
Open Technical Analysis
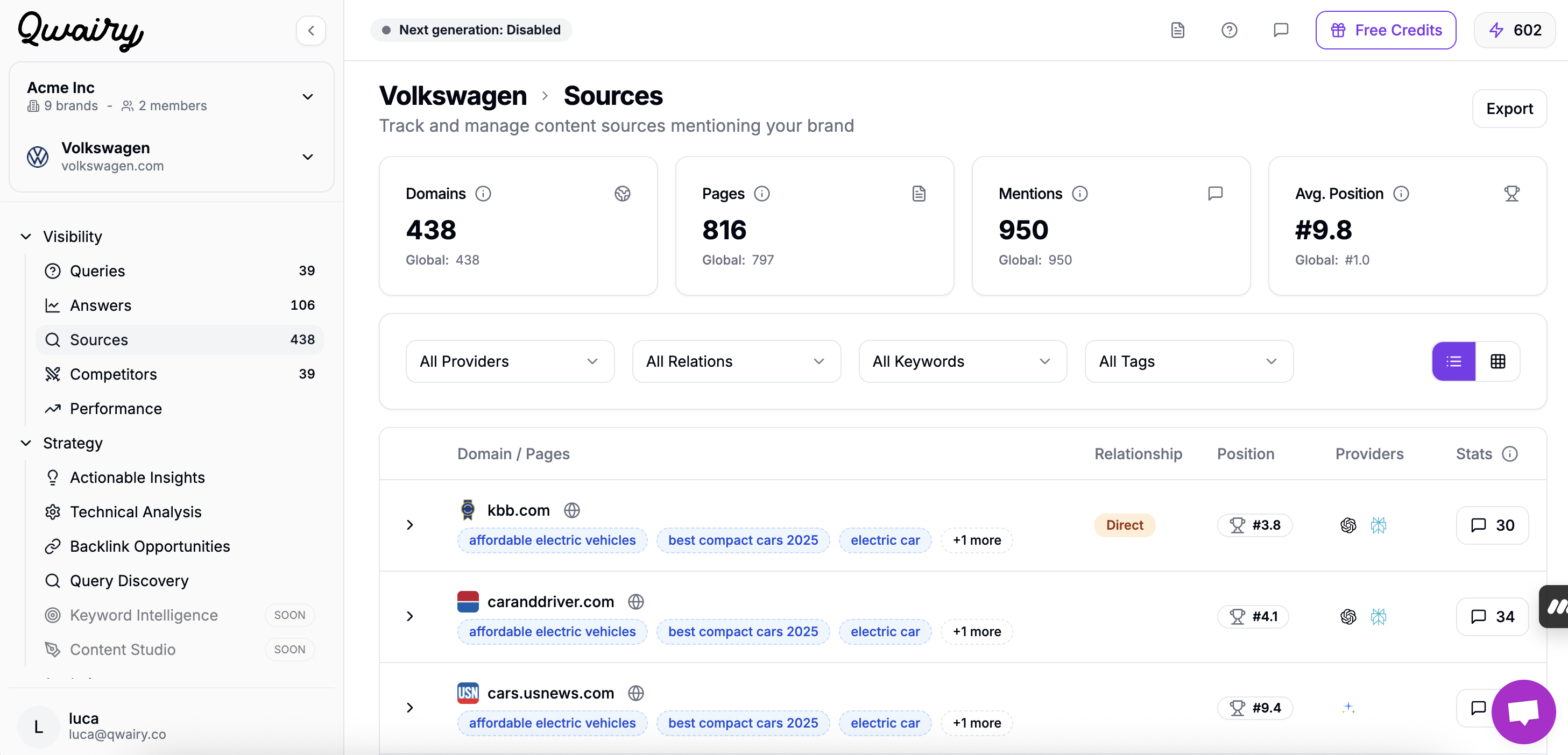(x=180, y=512)
